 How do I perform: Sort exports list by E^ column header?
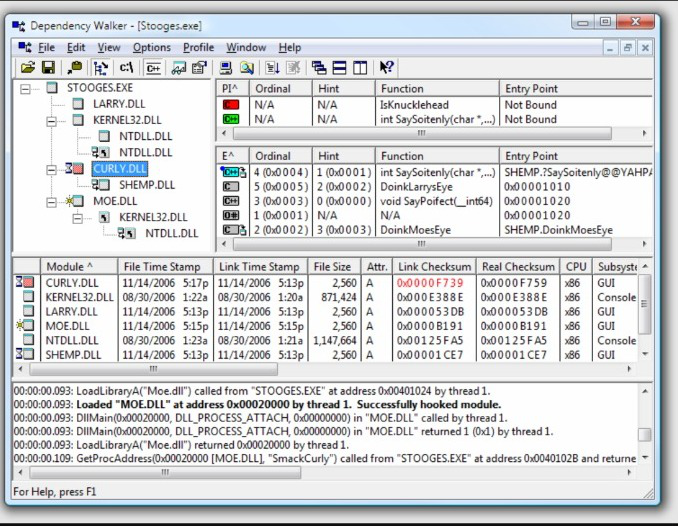point(233,156)
